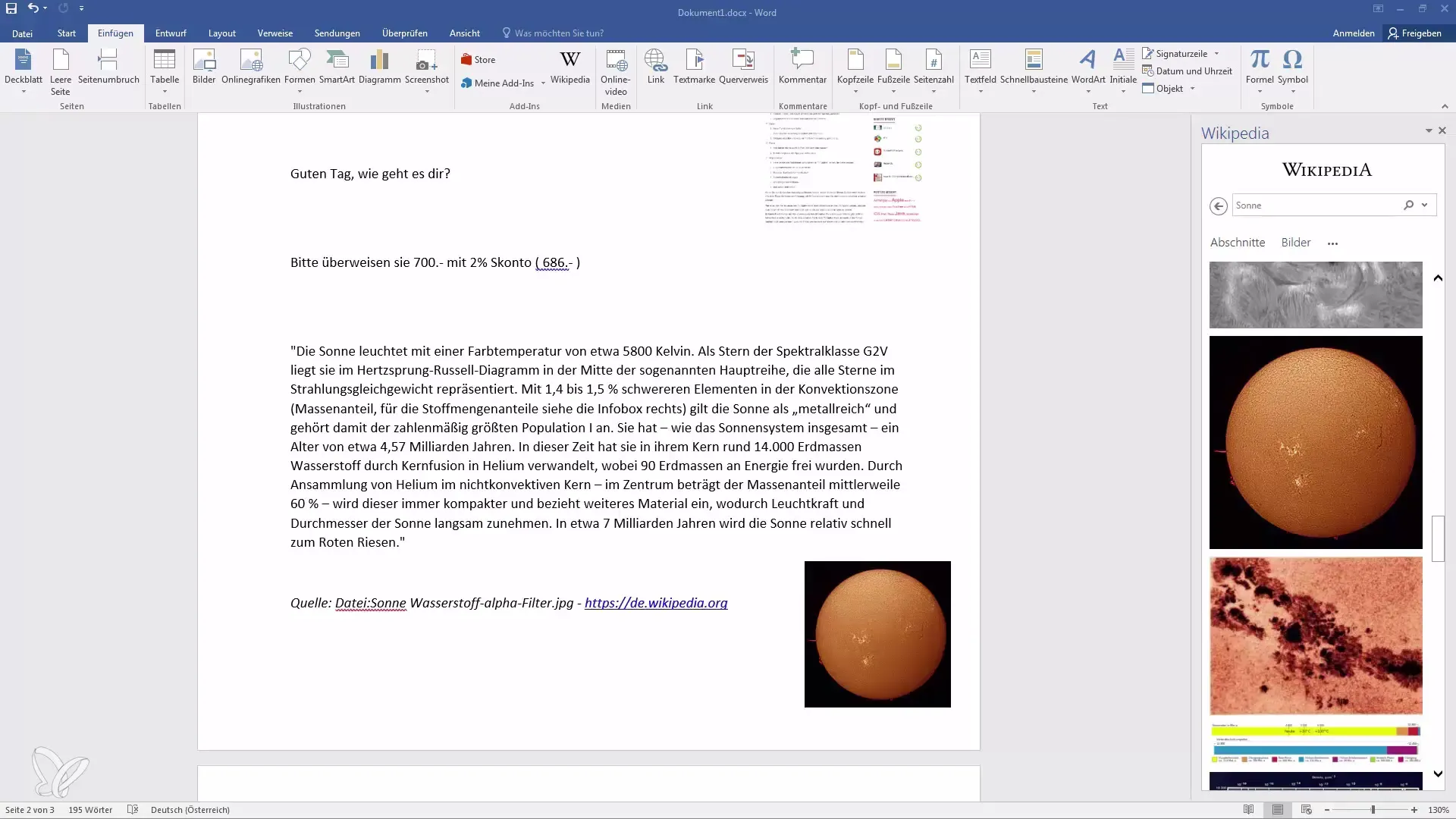Screen dimensions: 1456x819
Task: Collapse the ribbon with the chevron
Action: (1445, 106)
